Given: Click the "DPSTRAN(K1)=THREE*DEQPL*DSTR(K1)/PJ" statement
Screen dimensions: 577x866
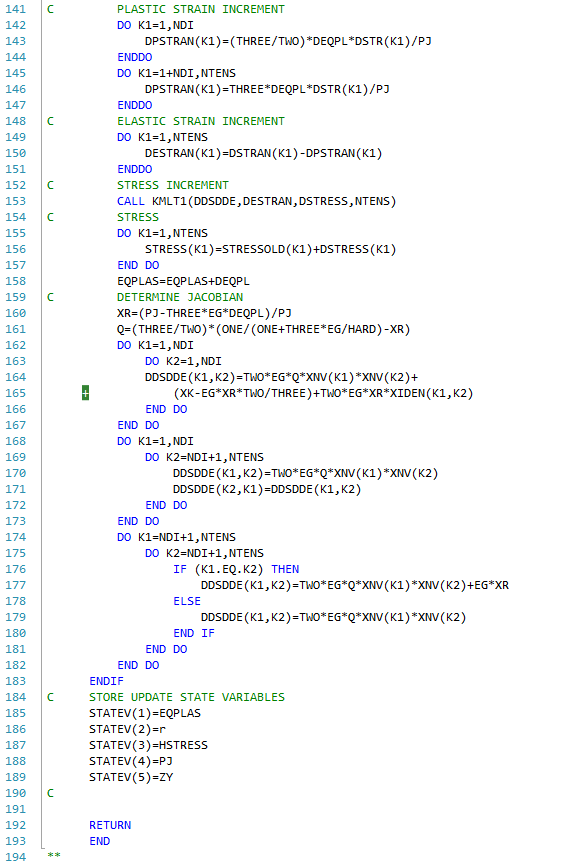Looking at the screenshot, I should (267, 89).
